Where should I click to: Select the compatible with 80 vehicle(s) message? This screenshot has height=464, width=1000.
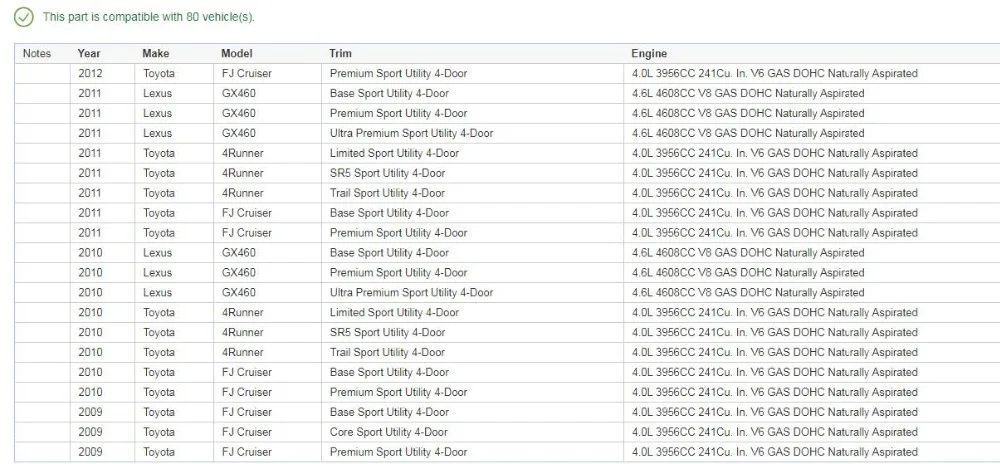(148, 17)
